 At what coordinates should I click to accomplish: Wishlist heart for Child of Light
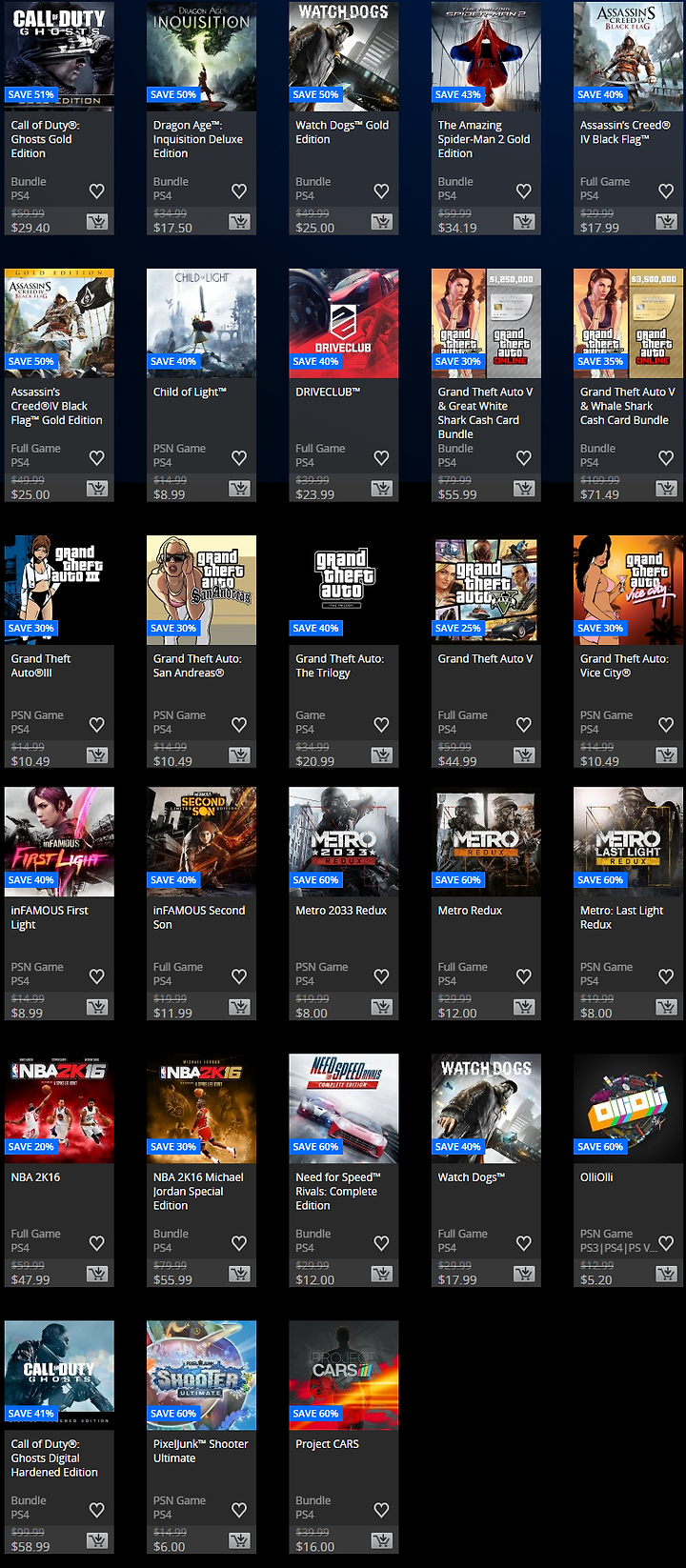coord(239,458)
